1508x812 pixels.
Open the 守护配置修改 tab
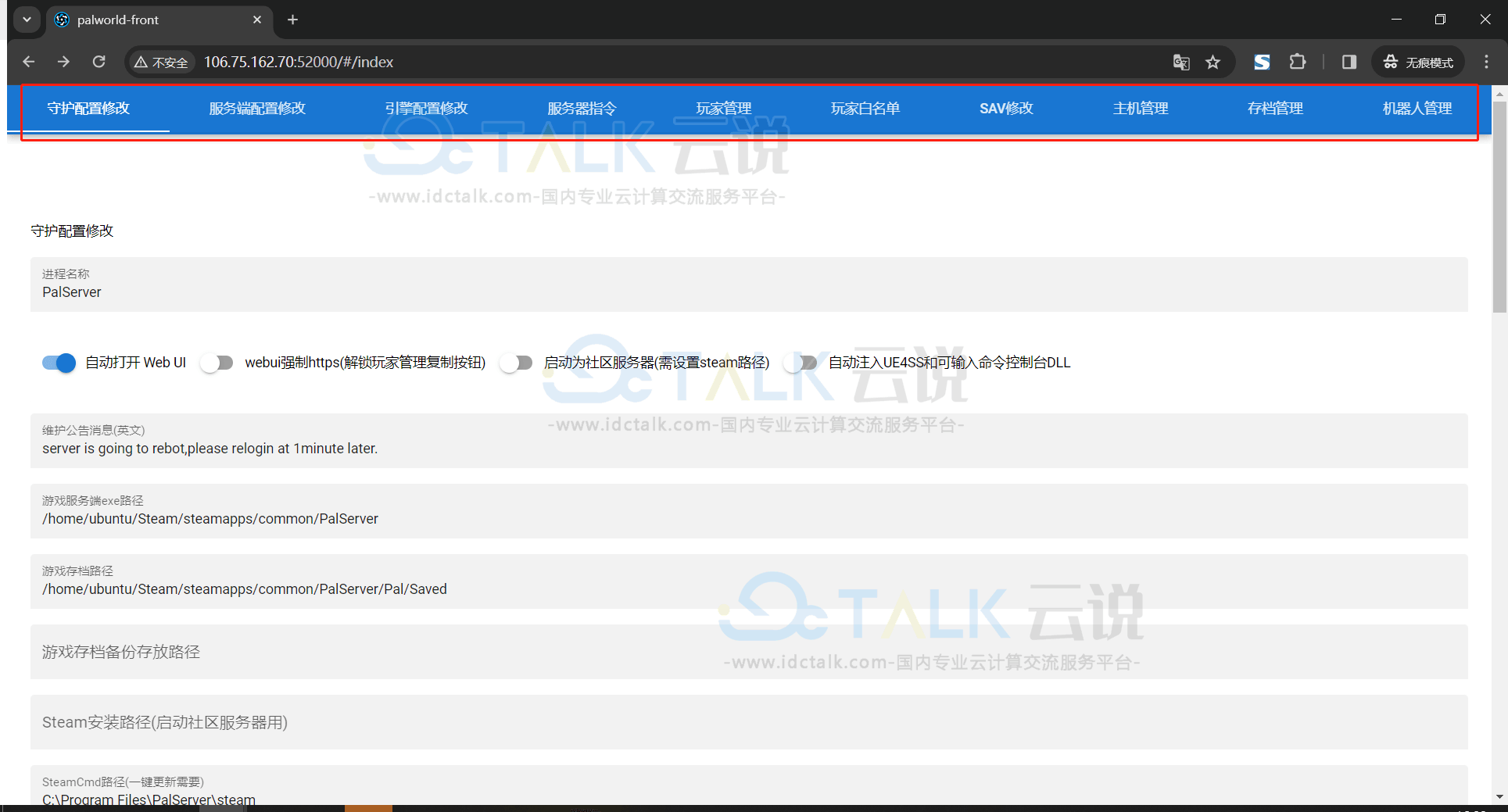tap(88, 109)
